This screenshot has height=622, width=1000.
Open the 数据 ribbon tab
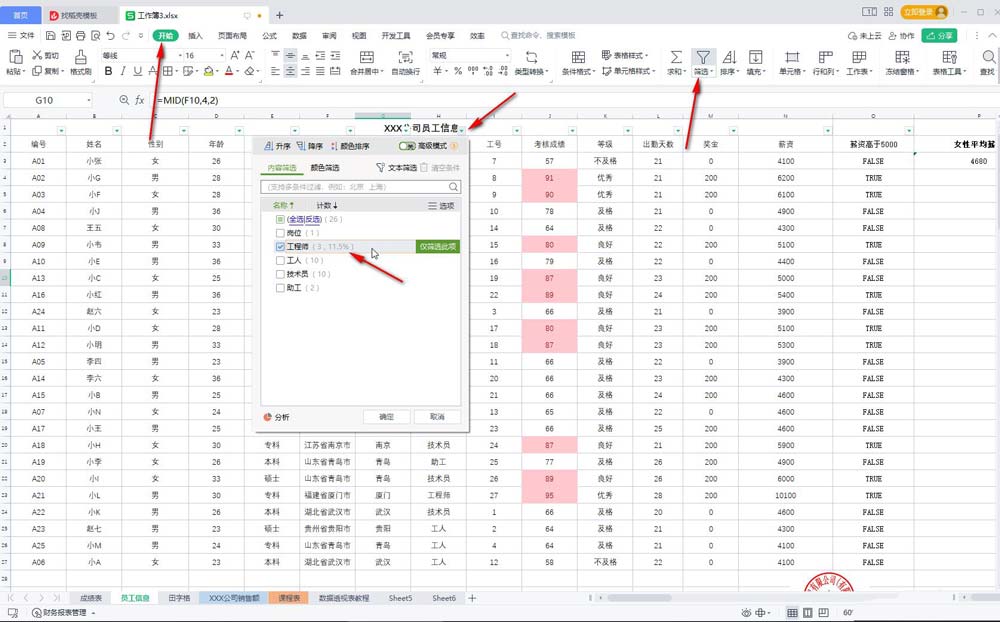[x=299, y=36]
